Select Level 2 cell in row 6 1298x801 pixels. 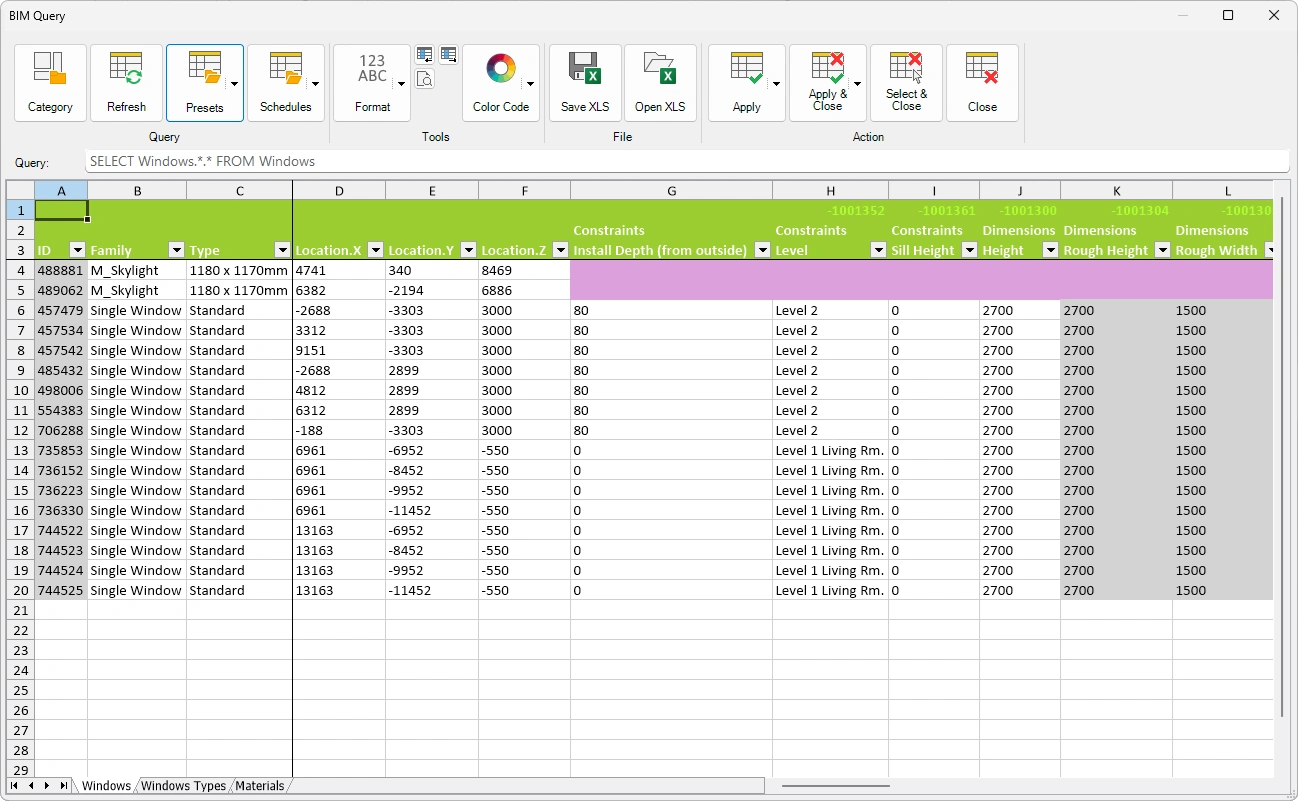coord(830,310)
